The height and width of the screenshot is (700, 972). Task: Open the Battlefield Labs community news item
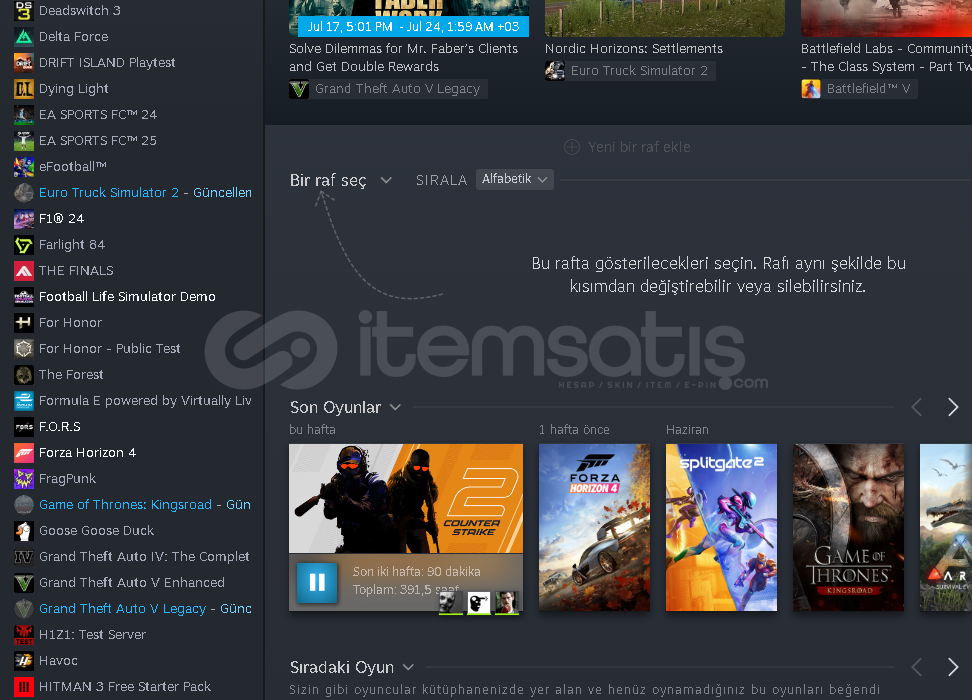(886, 58)
